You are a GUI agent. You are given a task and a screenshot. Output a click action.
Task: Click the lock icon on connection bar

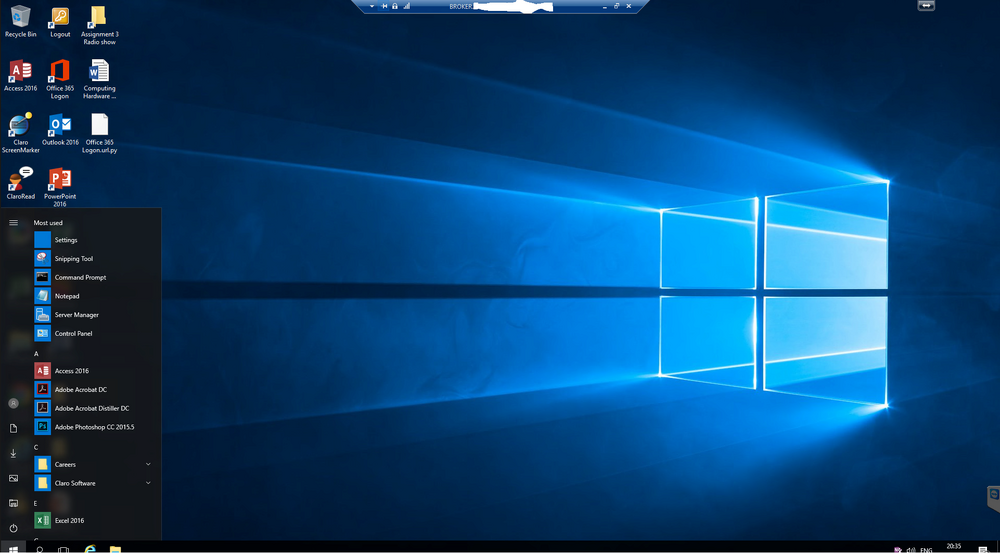[x=395, y=6]
